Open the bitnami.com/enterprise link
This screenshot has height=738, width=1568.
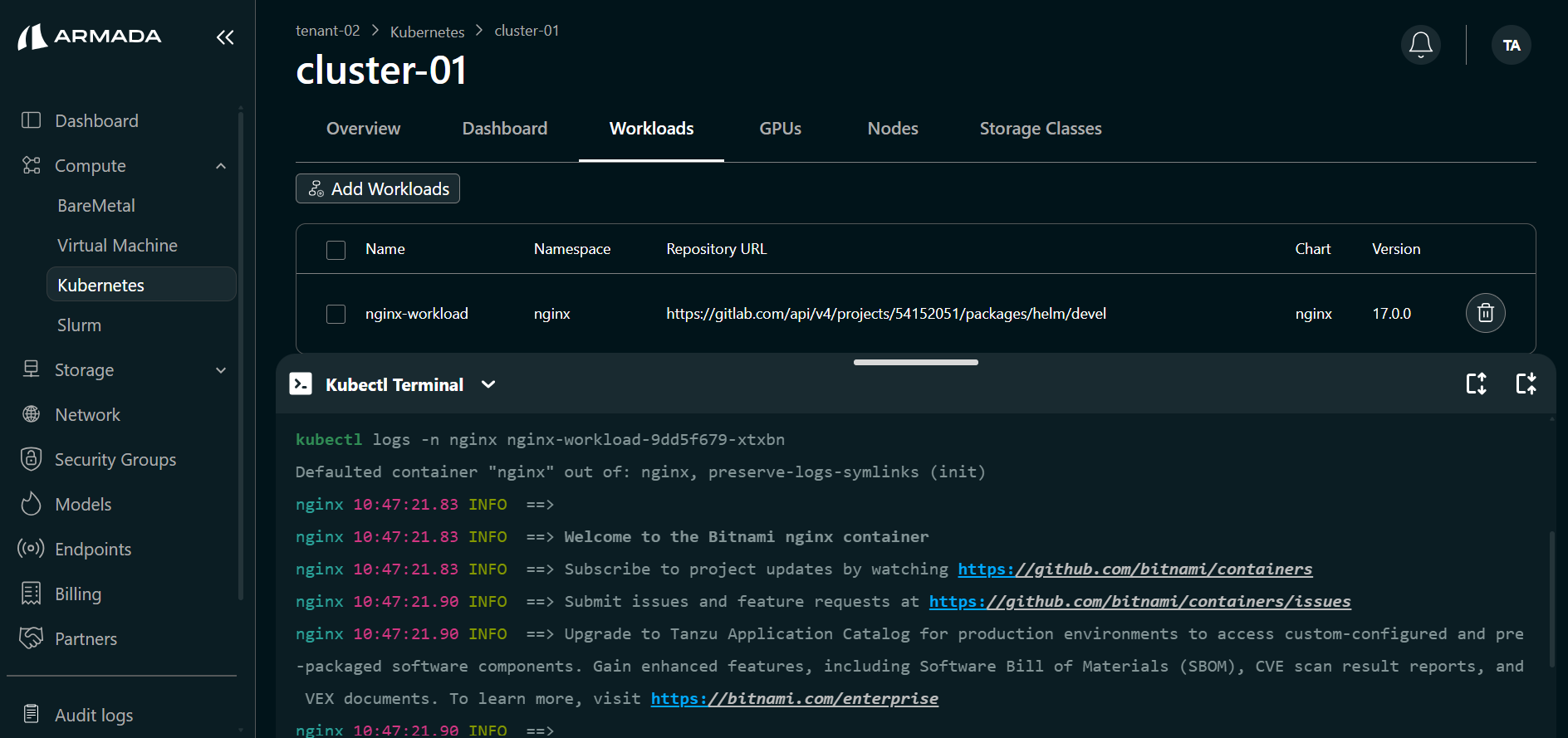pyautogui.click(x=794, y=698)
